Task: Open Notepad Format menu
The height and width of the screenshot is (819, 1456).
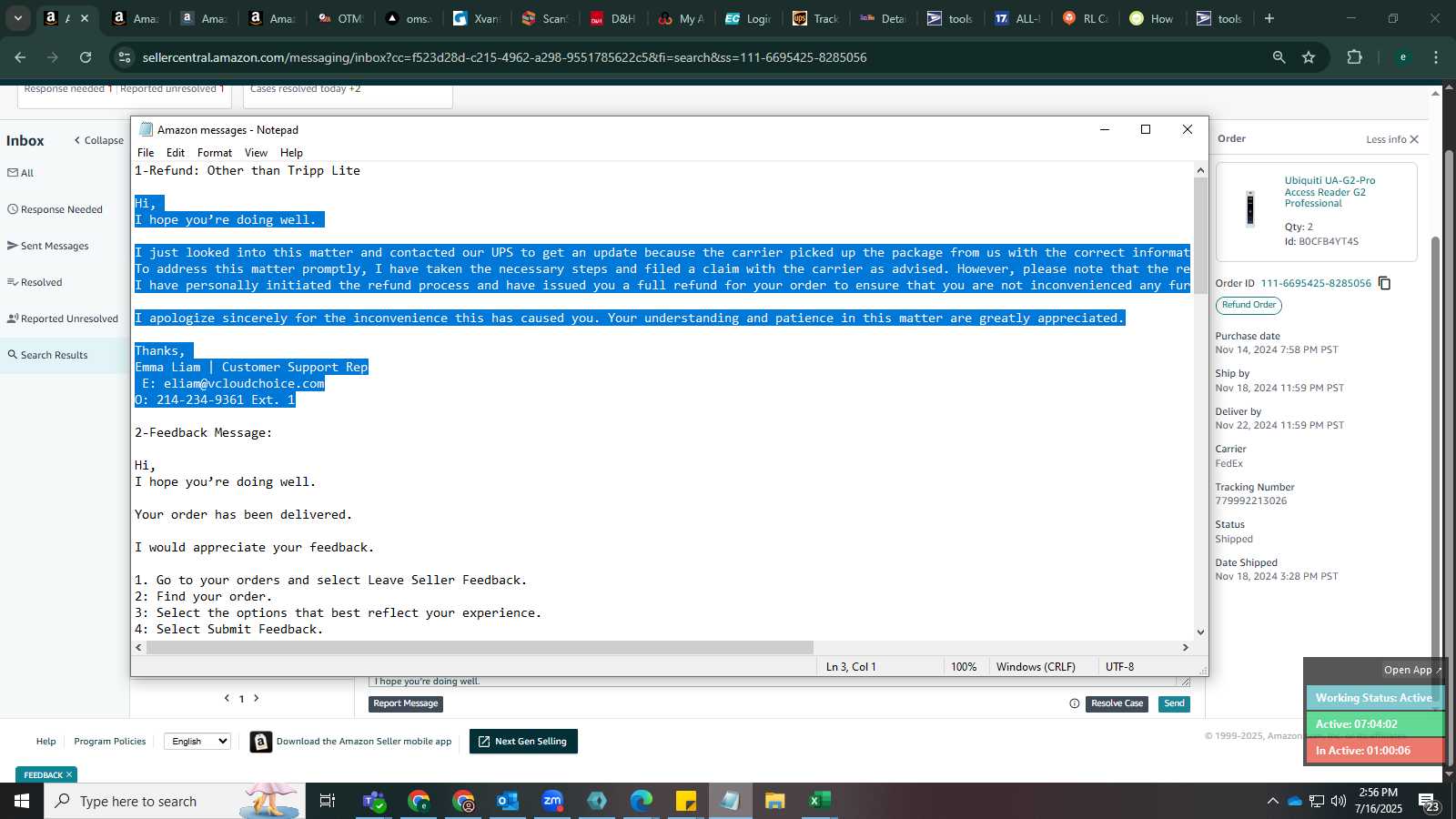Action: tap(215, 153)
